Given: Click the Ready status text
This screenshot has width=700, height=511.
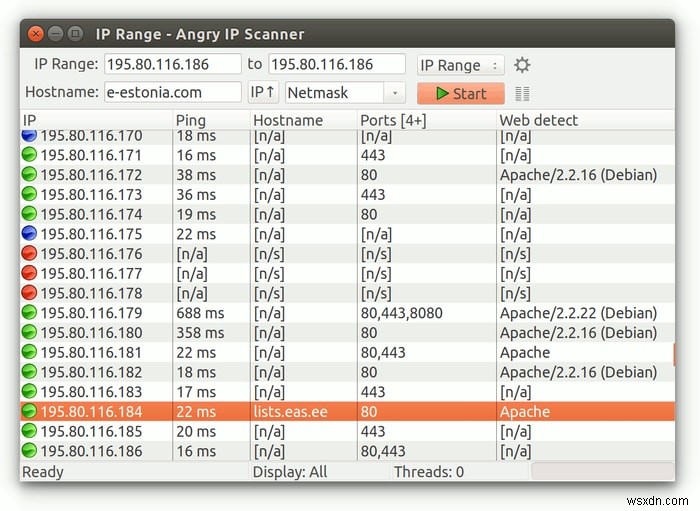Looking at the screenshot, I should point(43,472).
